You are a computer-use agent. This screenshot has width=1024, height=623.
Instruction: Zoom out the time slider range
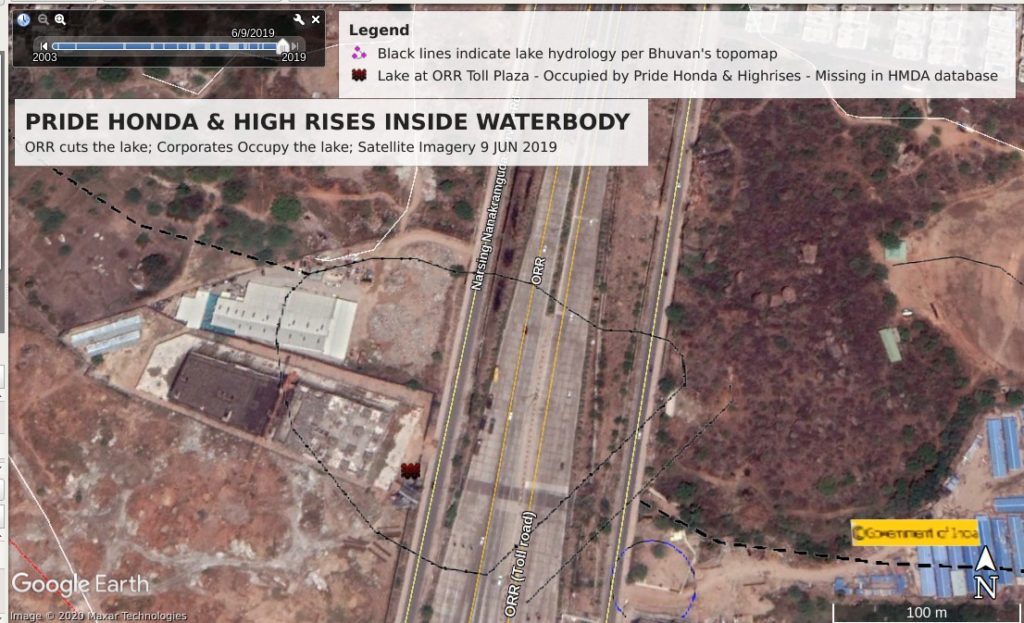pyautogui.click(x=43, y=20)
